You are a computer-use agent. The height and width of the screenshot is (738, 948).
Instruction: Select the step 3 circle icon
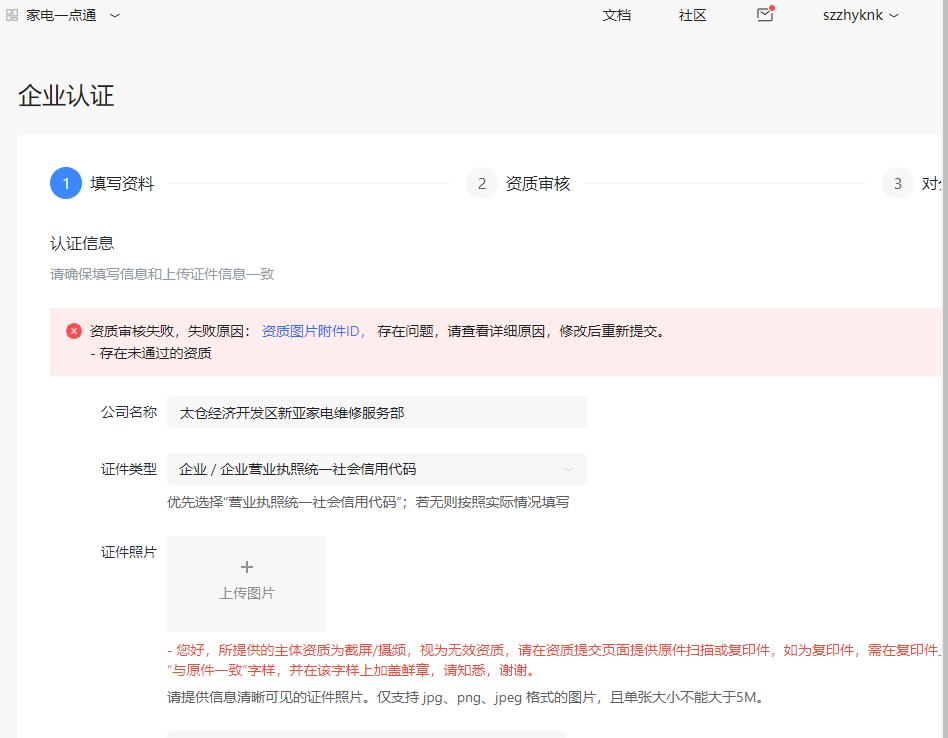897,184
